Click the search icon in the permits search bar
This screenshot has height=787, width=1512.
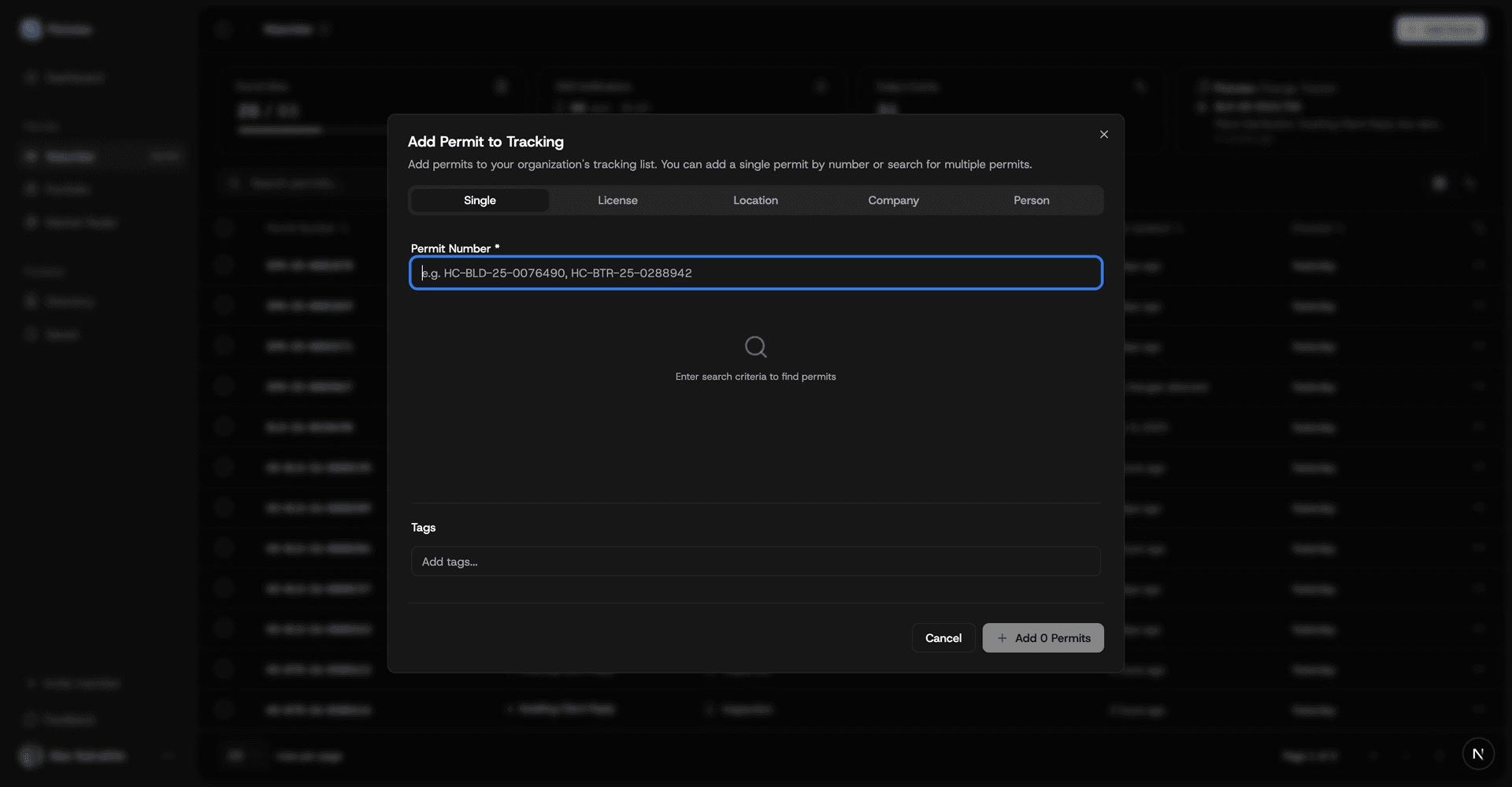pyautogui.click(x=234, y=183)
